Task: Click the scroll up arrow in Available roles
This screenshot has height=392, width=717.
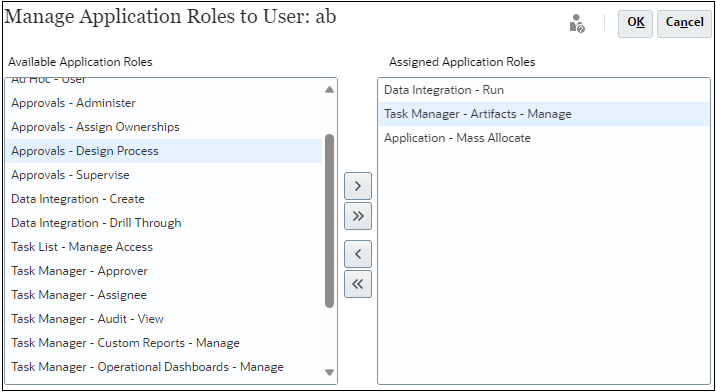Action: 329,90
